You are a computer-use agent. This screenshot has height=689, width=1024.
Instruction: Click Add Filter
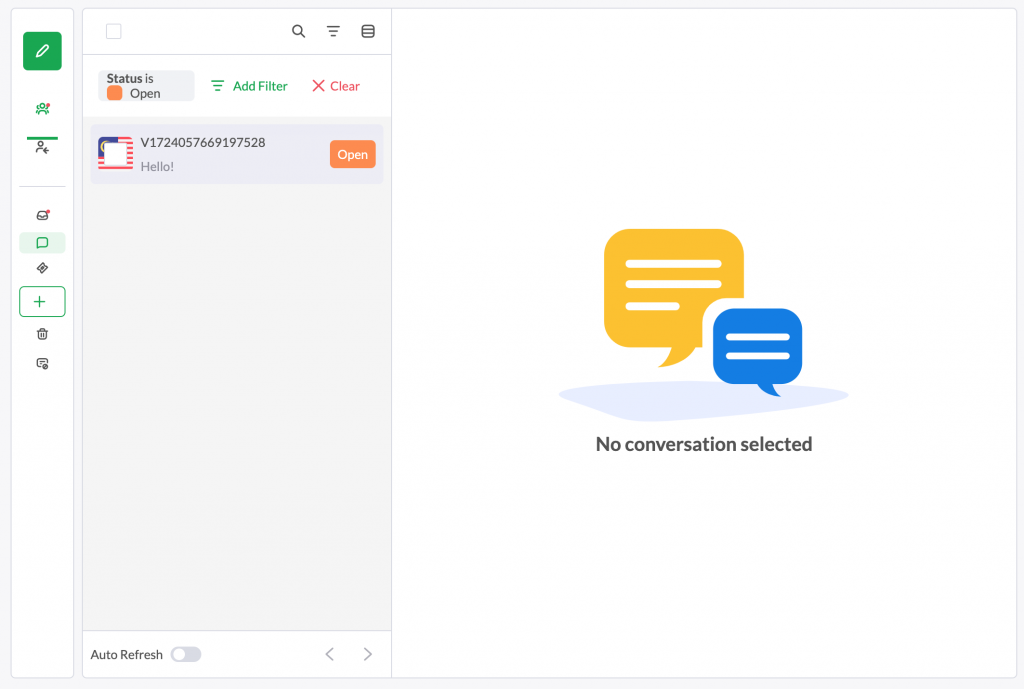point(248,86)
